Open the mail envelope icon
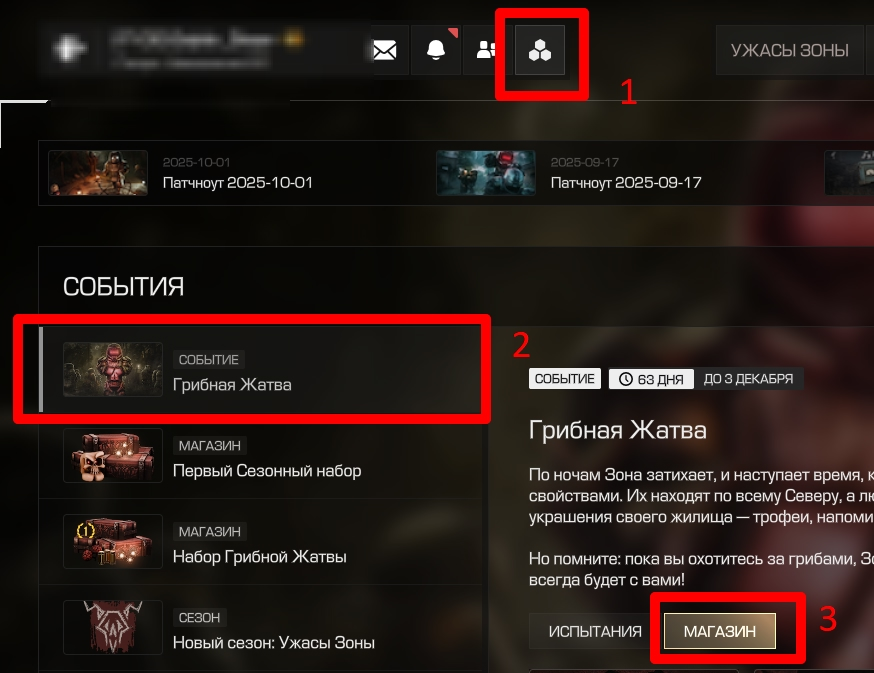The height and width of the screenshot is (673, 874). (x=385, y=50)
